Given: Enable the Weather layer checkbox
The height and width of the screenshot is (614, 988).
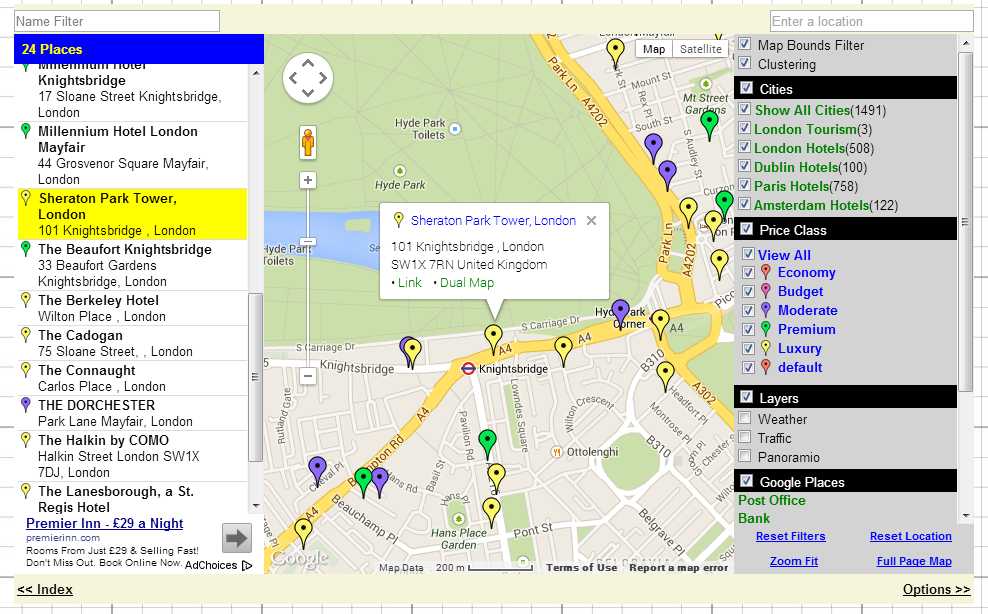Looking at the screenshot, I should [744, 418].
